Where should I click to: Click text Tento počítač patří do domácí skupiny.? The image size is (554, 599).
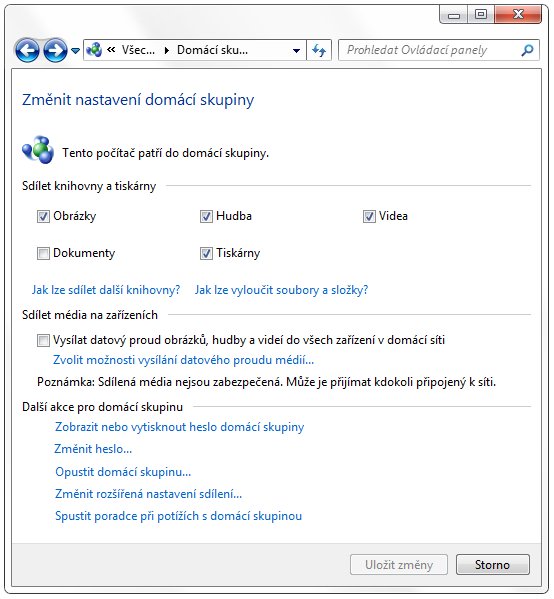pos(165,153)
